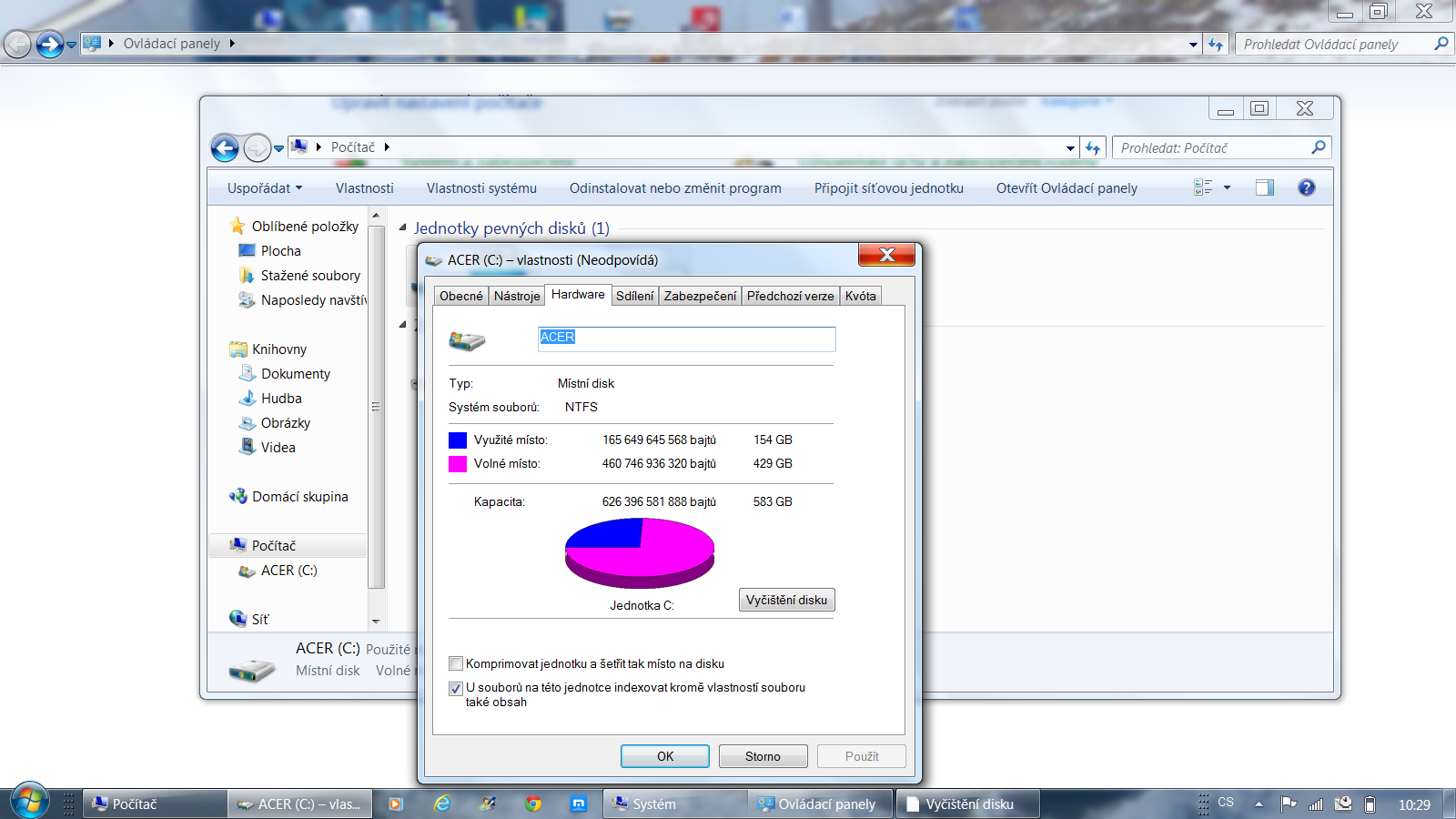This screenshot has width=1456, height=819.
Task: Go back in Ovládací panely window
Action: 17,44
